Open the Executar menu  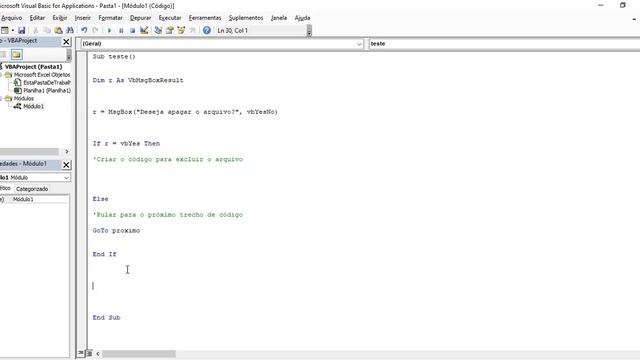click(x=170, y=18)
